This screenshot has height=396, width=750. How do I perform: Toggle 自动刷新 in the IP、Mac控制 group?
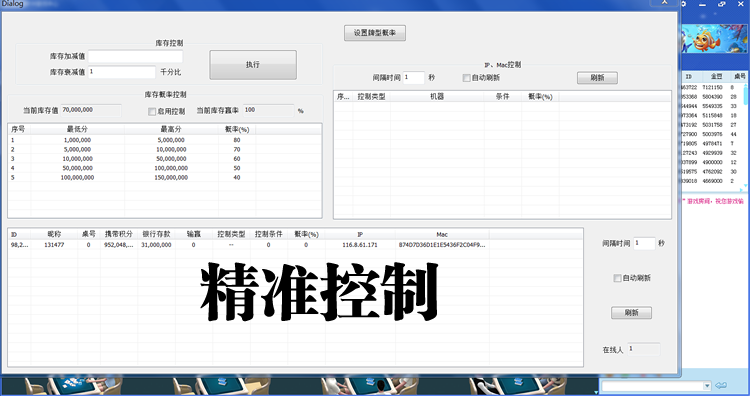pos(466,77)
